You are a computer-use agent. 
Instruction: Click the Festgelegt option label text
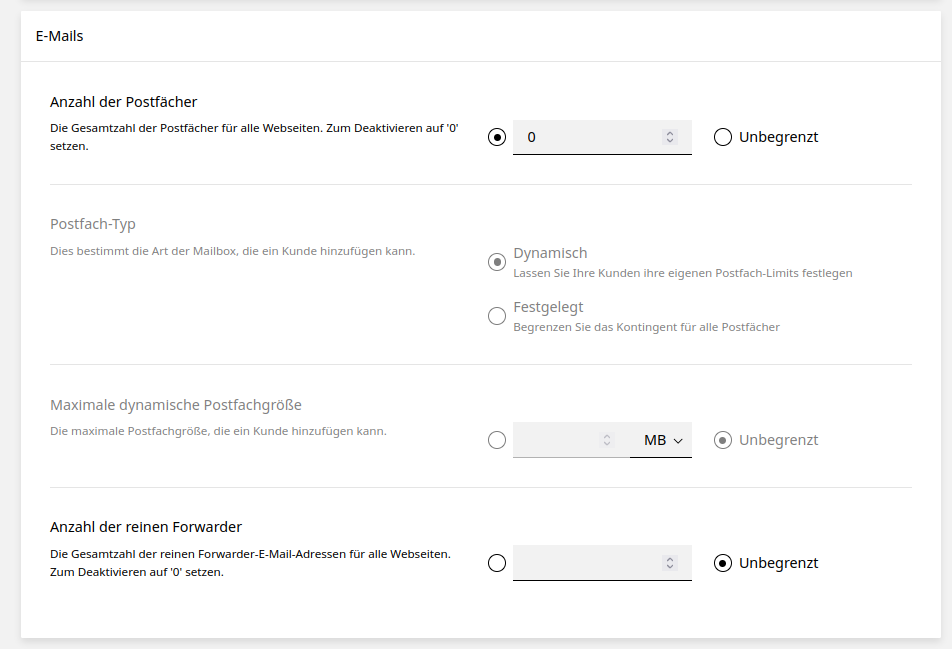(x=548, y=307)
